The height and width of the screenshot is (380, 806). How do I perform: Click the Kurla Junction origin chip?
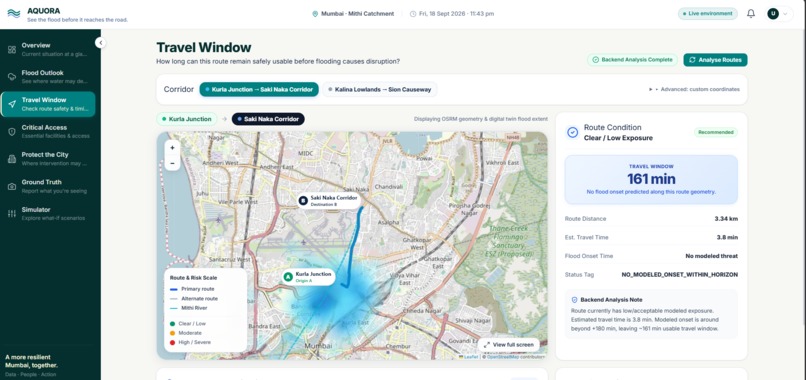(x=187, y=119)
